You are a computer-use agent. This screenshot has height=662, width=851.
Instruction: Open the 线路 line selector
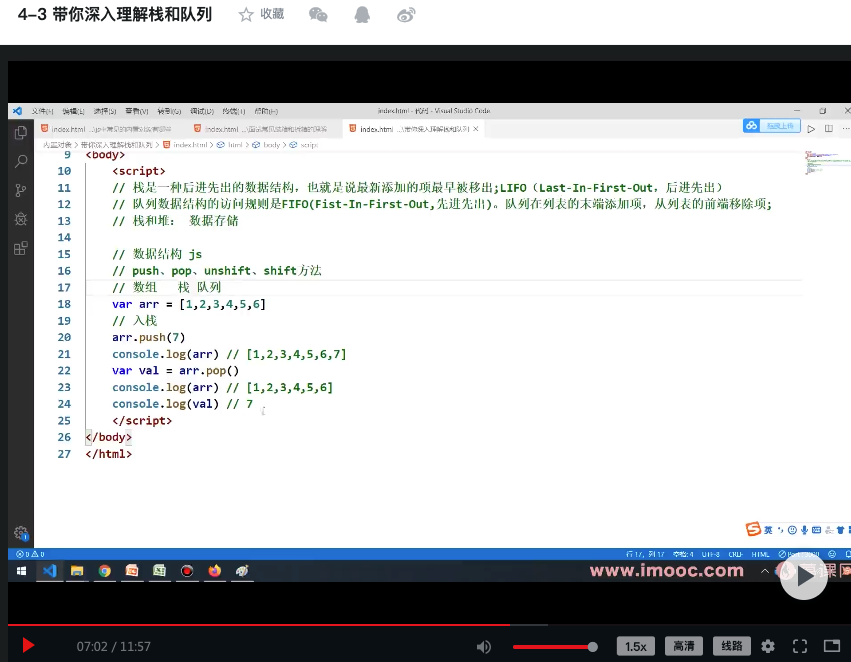pos(732,646)
